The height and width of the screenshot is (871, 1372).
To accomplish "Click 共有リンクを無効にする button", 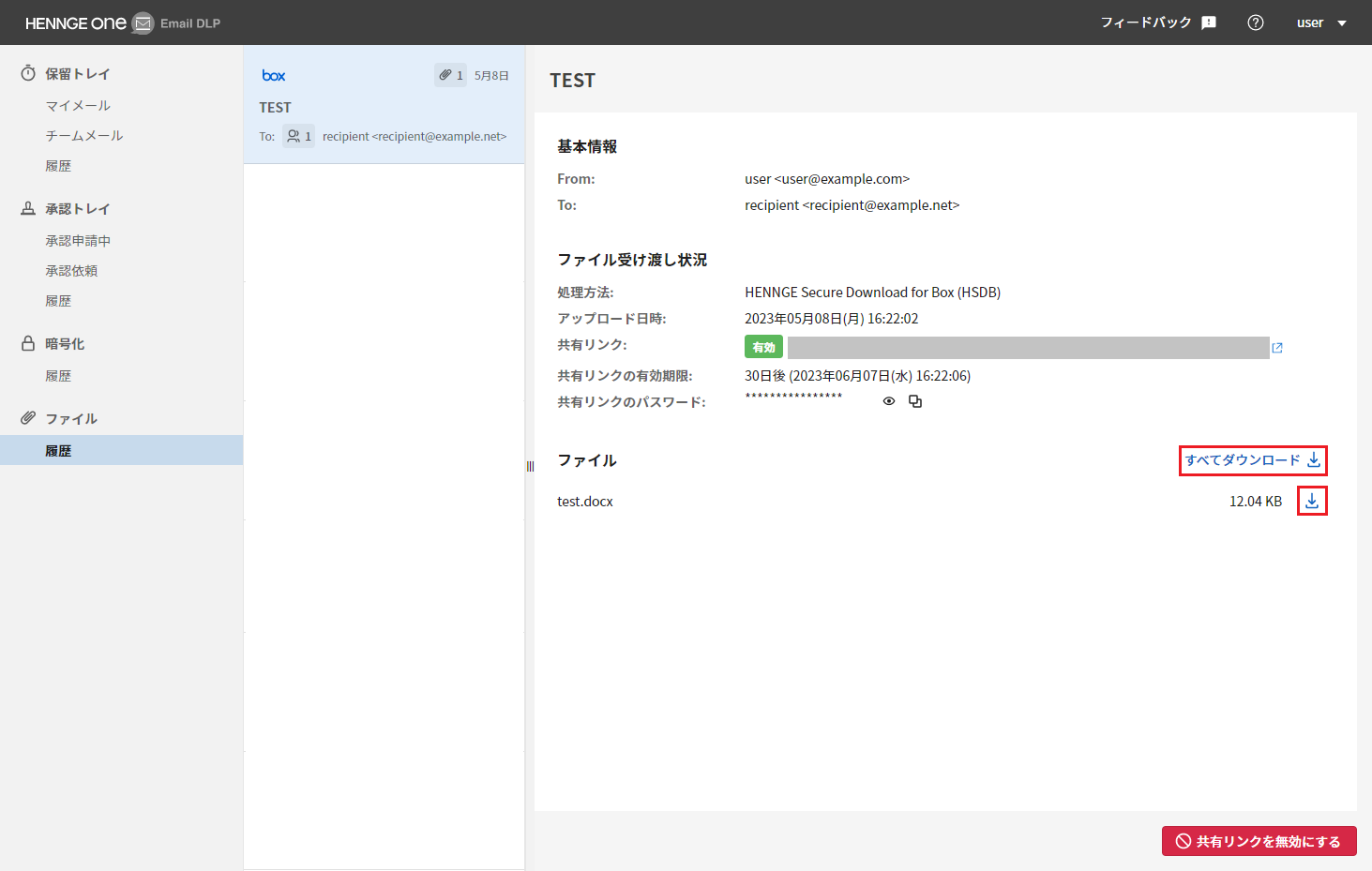I will click(1259, 841).
